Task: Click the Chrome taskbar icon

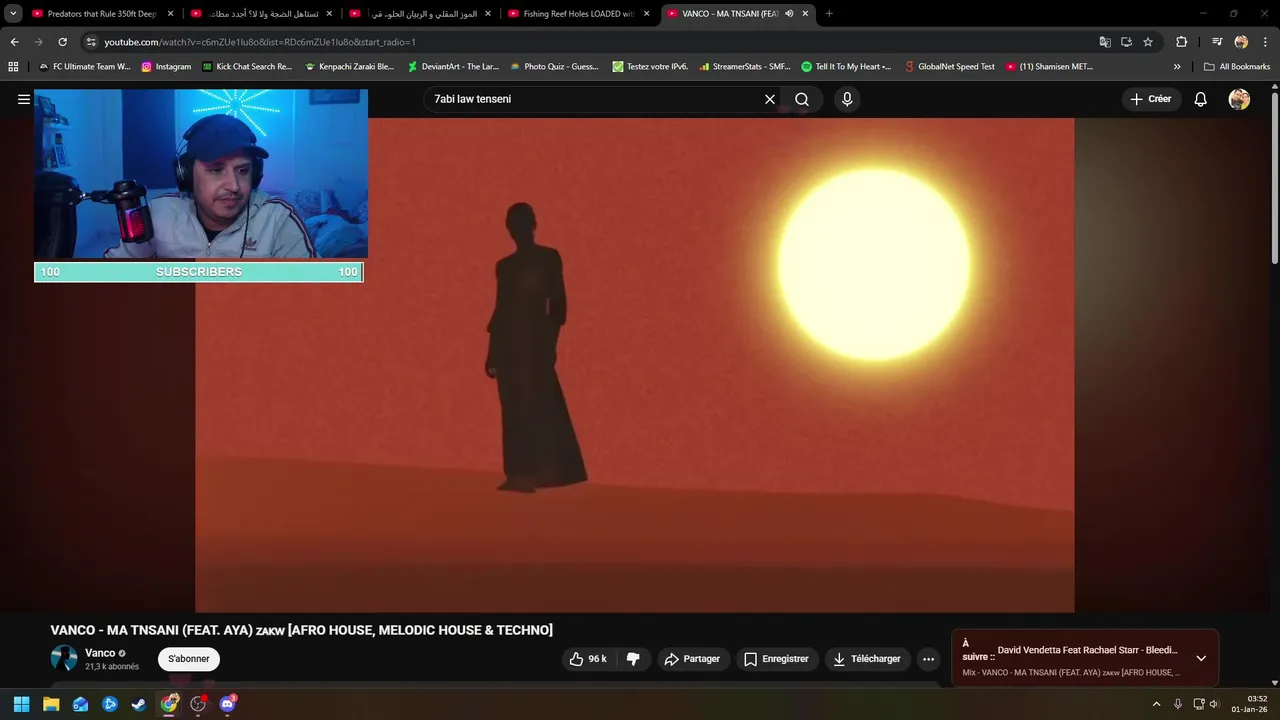Action: pyautogui.click(x=169, y=704)
